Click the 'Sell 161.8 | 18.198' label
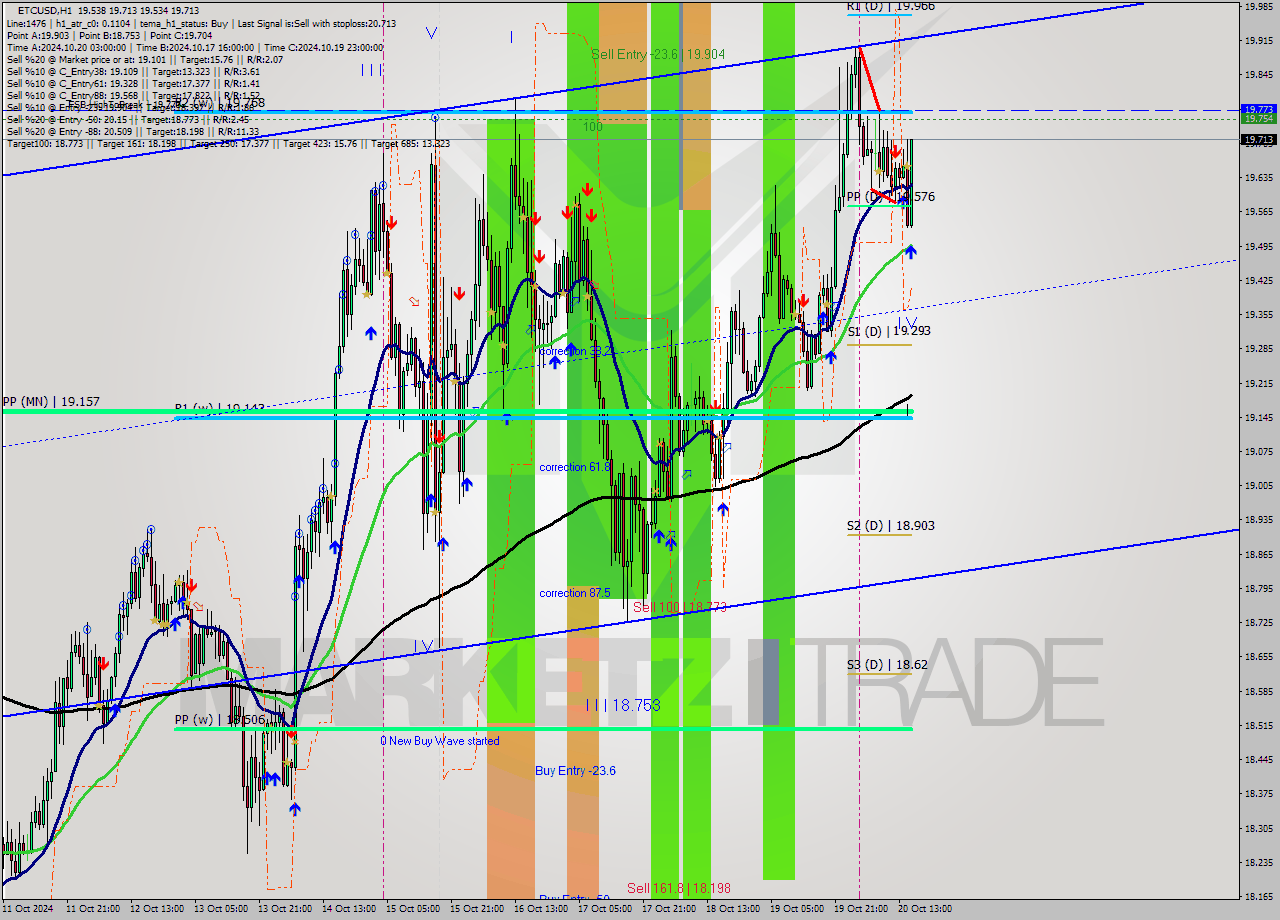Image resolution: width=1280 pixels, height=920 pixels. coord(679,888)
